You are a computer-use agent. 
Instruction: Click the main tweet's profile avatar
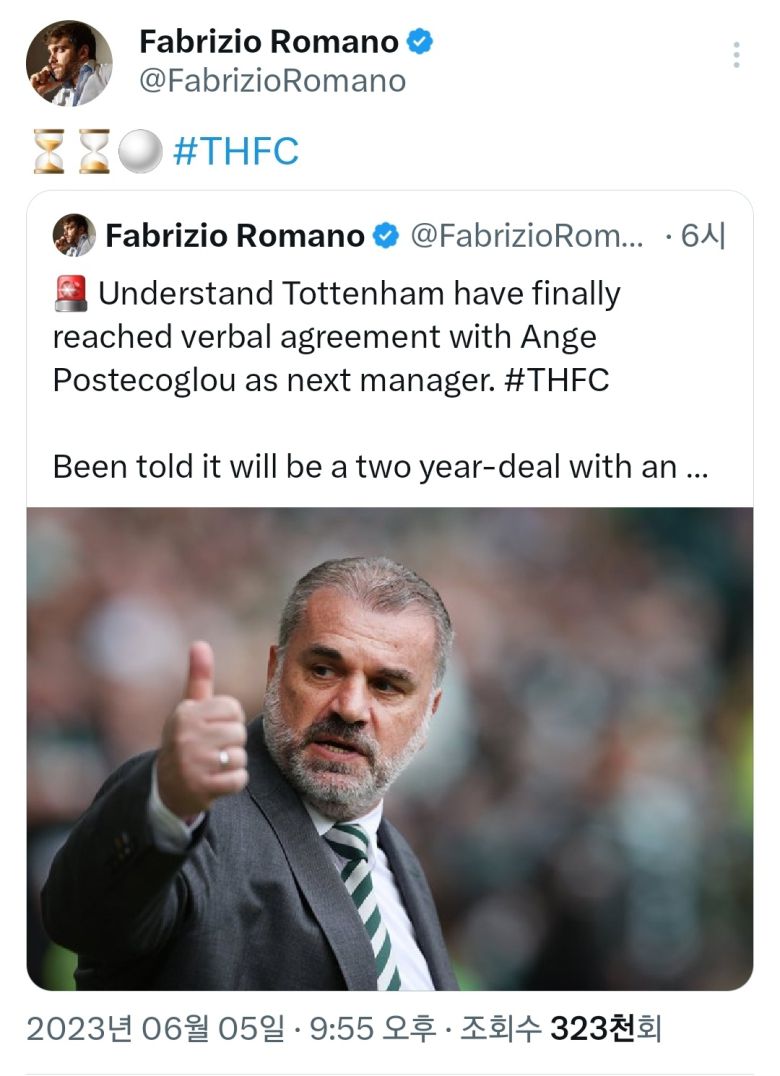69,62
